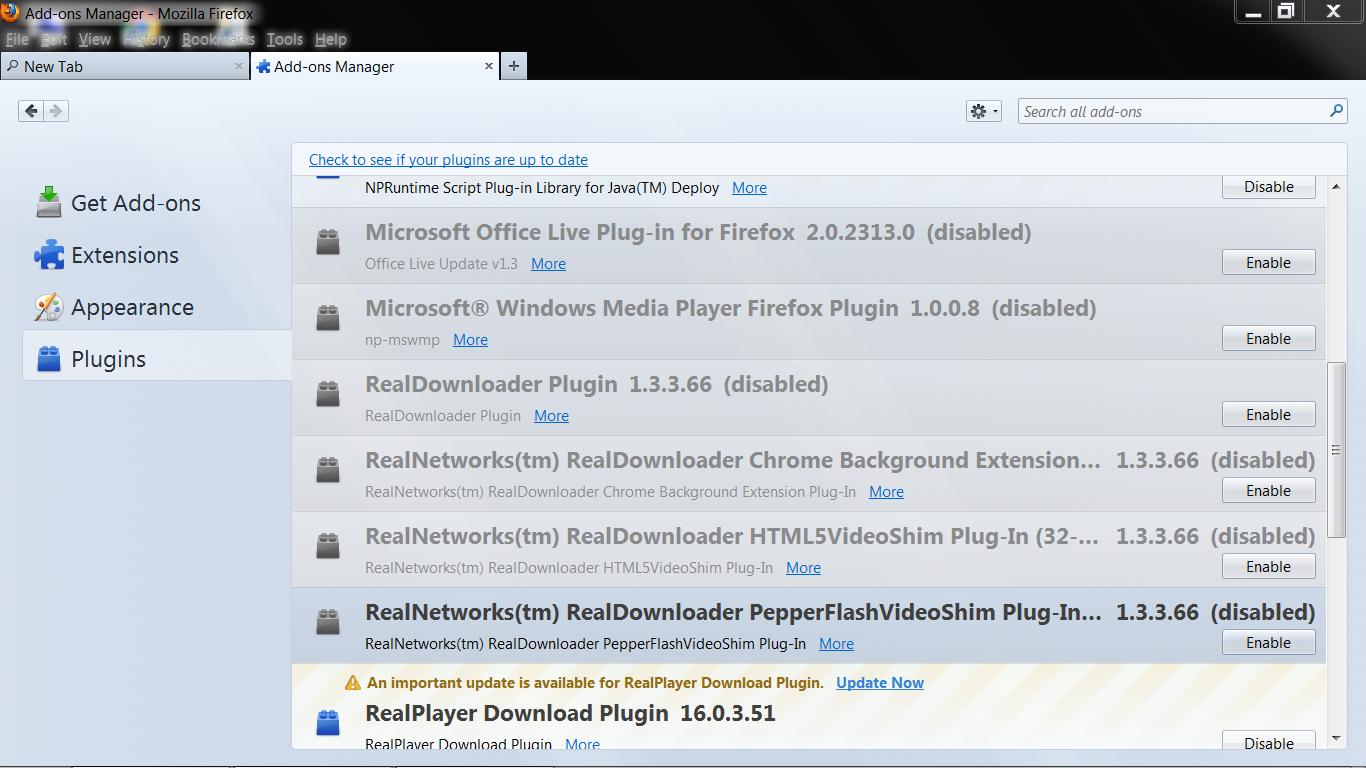Disable the NPRuntime Script Plug-in for Java
This screenshot has height=768, width=1366.
(1268, 187)
